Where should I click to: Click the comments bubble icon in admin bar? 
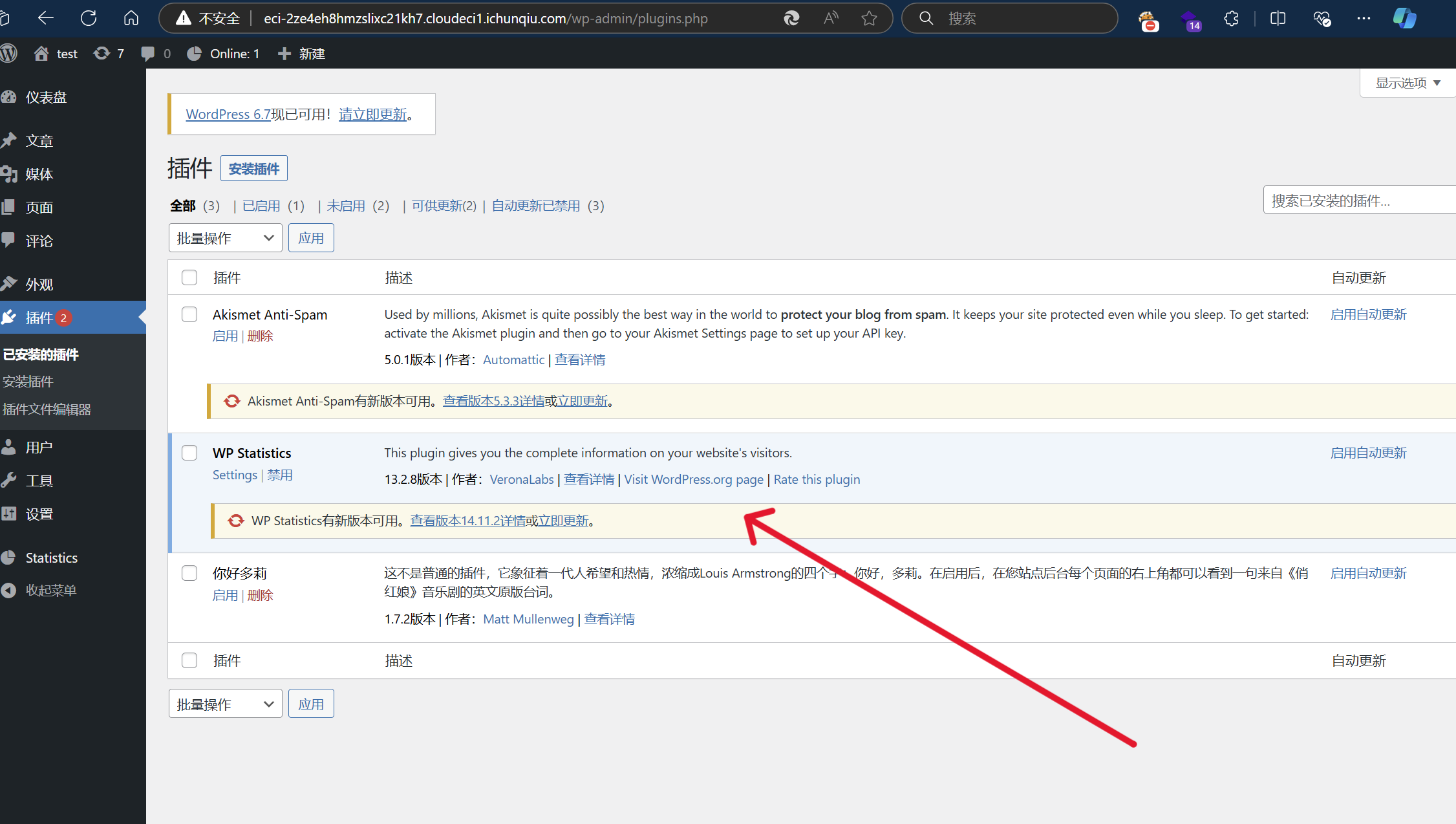pos(148,54)
